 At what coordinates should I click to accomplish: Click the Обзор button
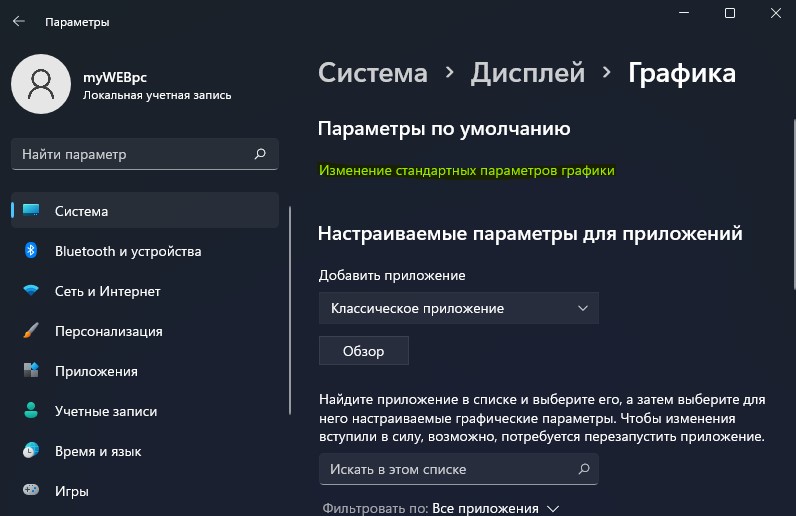tap(363, 350)
